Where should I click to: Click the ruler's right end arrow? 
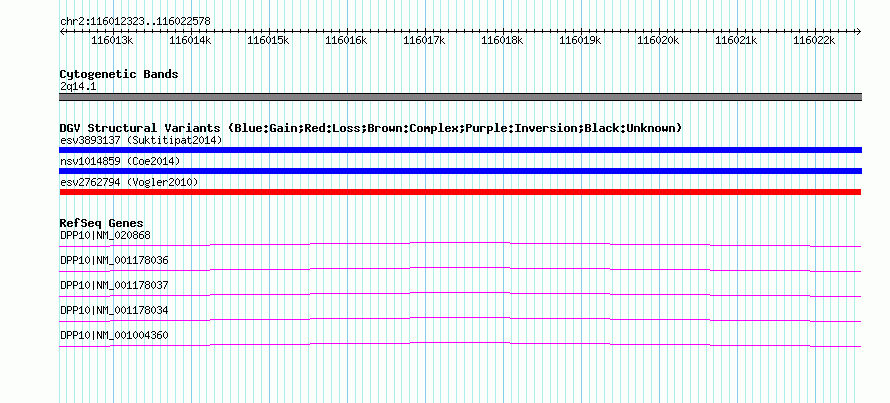859,31
